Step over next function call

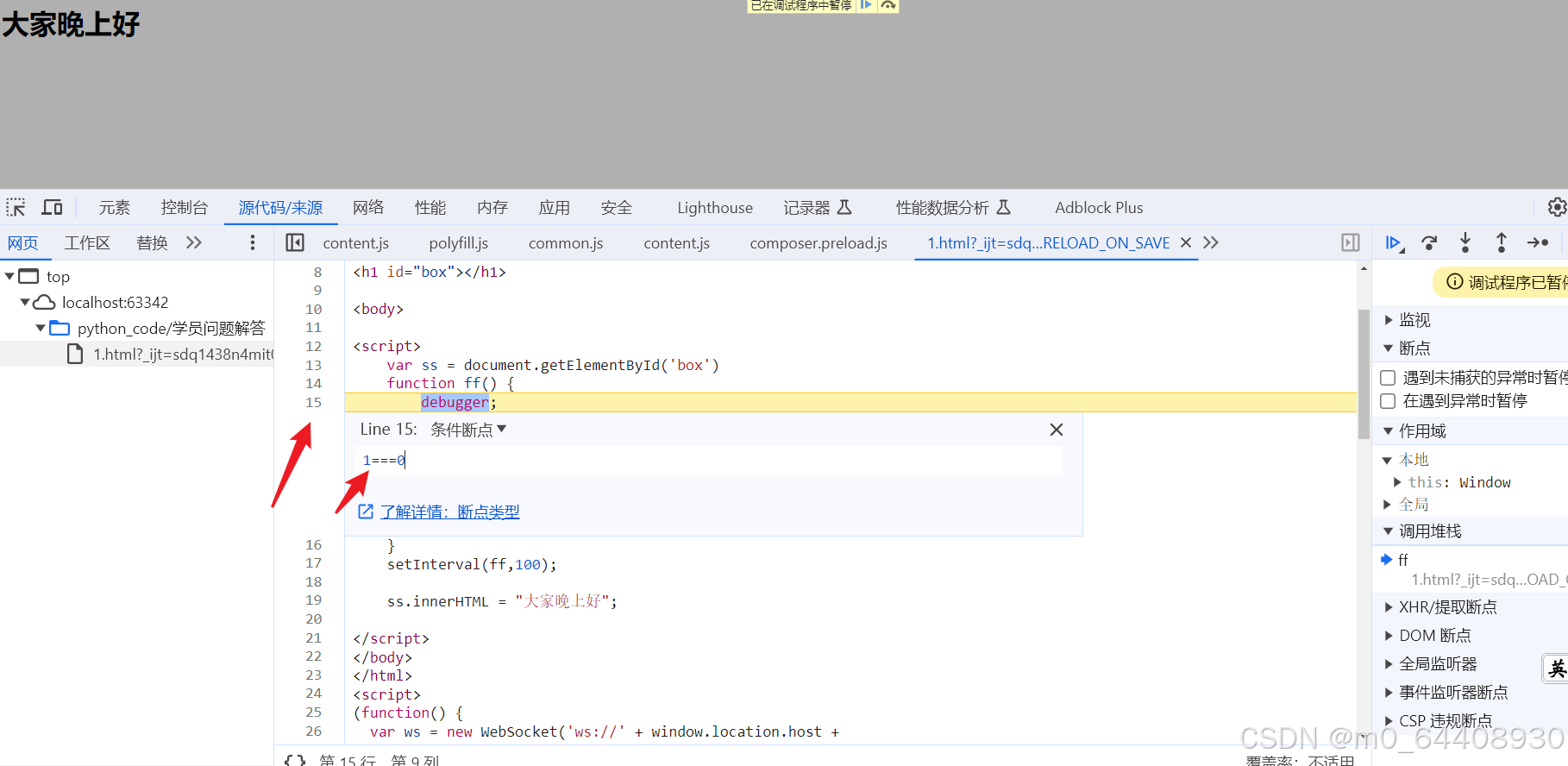1429,242
